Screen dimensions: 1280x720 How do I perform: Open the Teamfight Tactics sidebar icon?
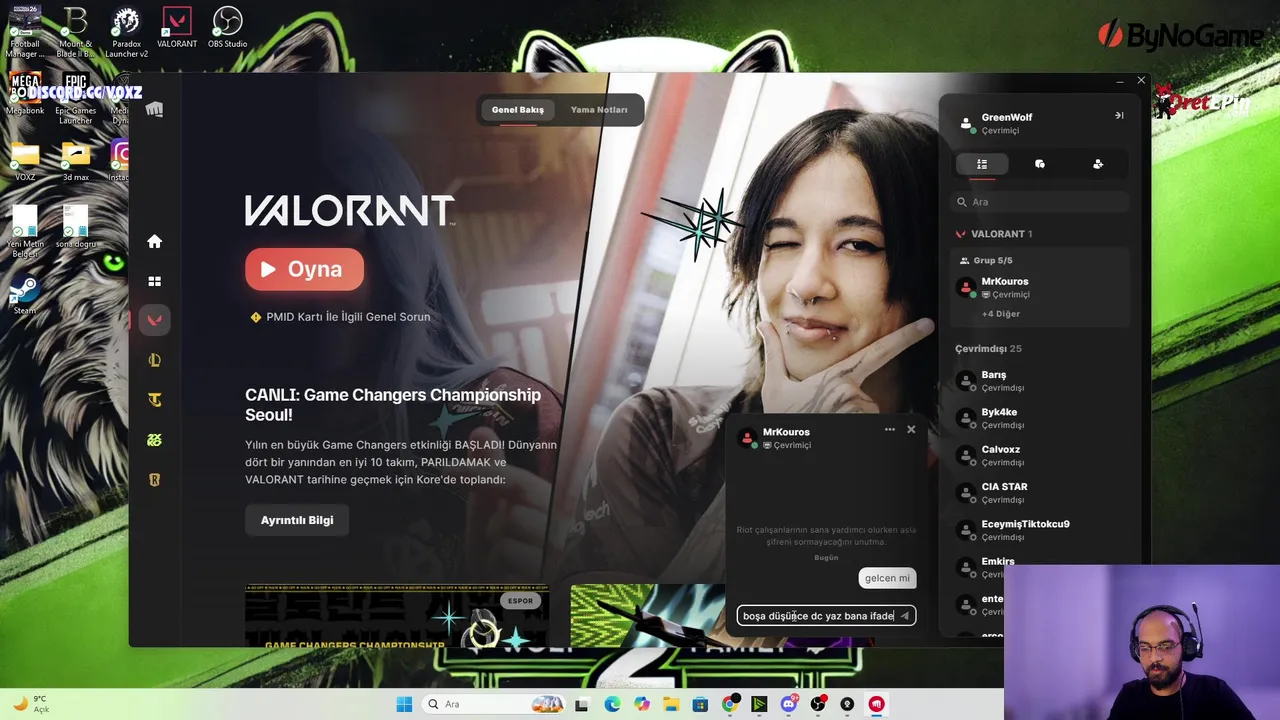[154, 400]
